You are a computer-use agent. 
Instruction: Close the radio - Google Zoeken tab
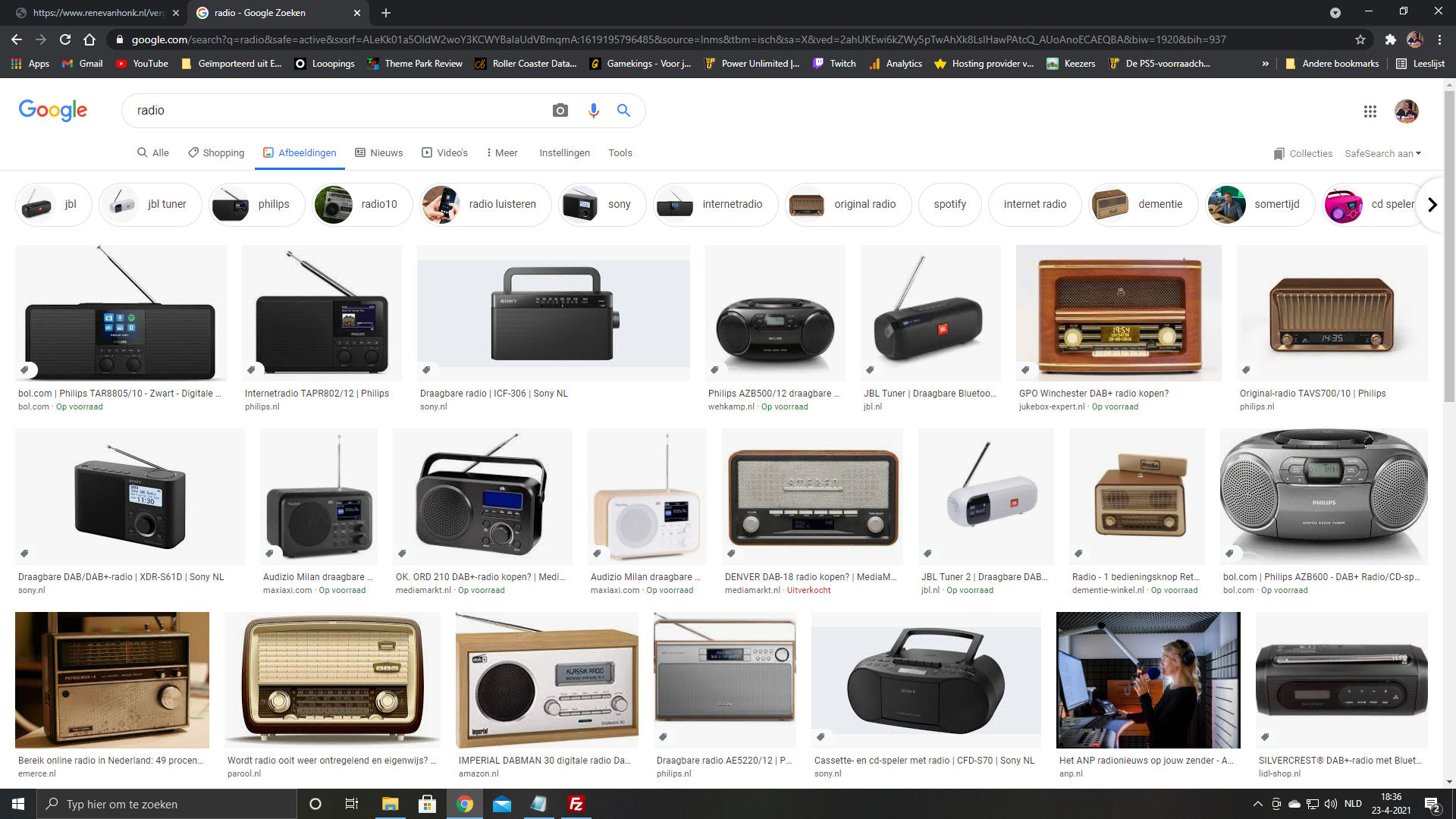357,13
